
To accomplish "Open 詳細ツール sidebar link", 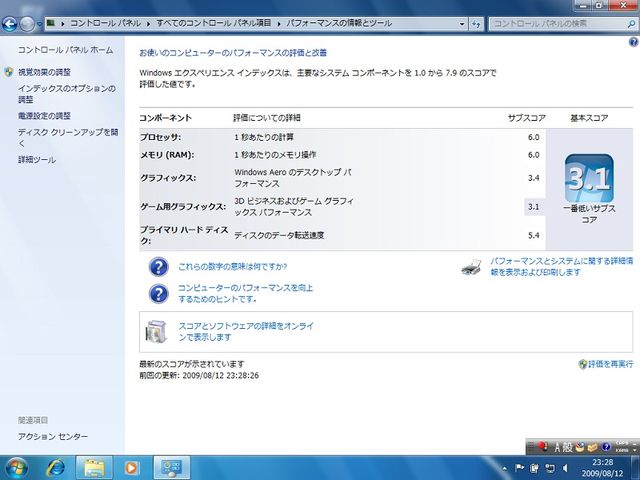I will click(x=37, y=160).
